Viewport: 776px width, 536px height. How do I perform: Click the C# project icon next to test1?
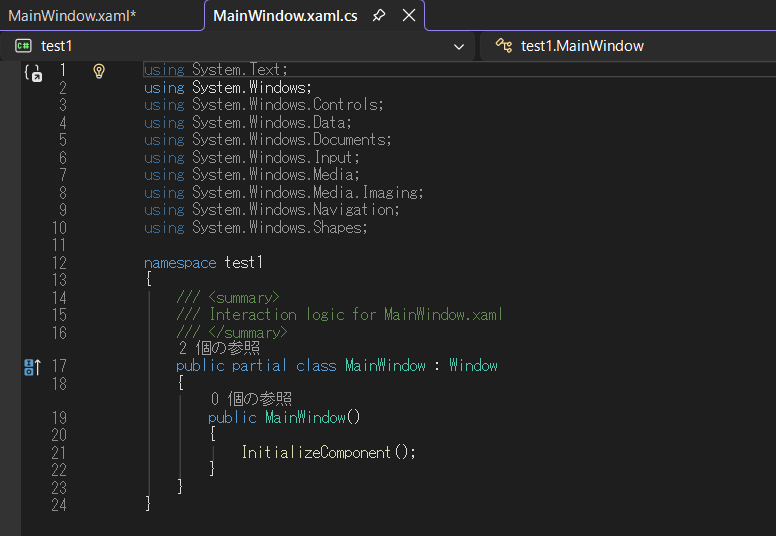23,46
